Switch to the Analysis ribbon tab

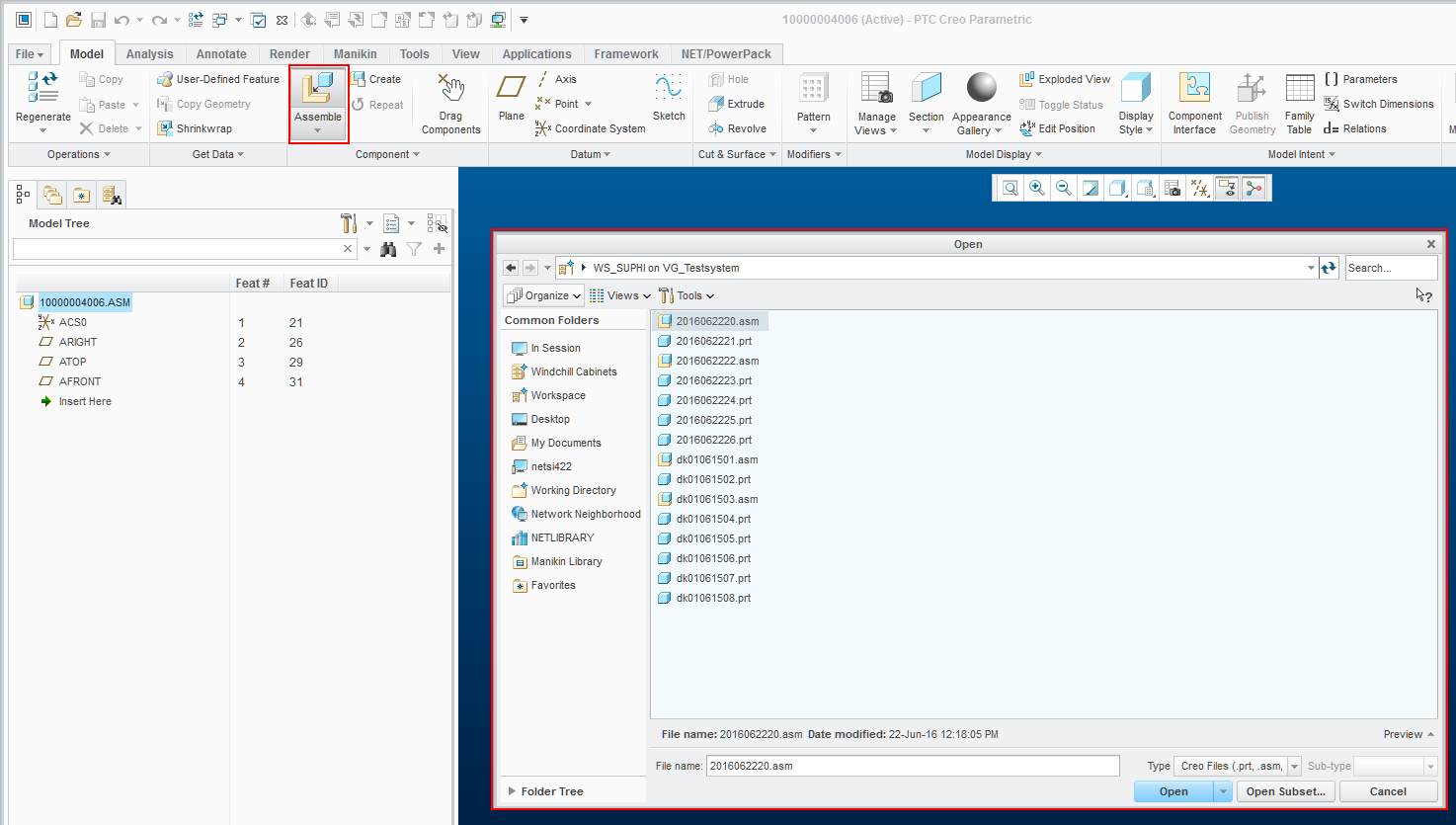[x=149, y=54]
